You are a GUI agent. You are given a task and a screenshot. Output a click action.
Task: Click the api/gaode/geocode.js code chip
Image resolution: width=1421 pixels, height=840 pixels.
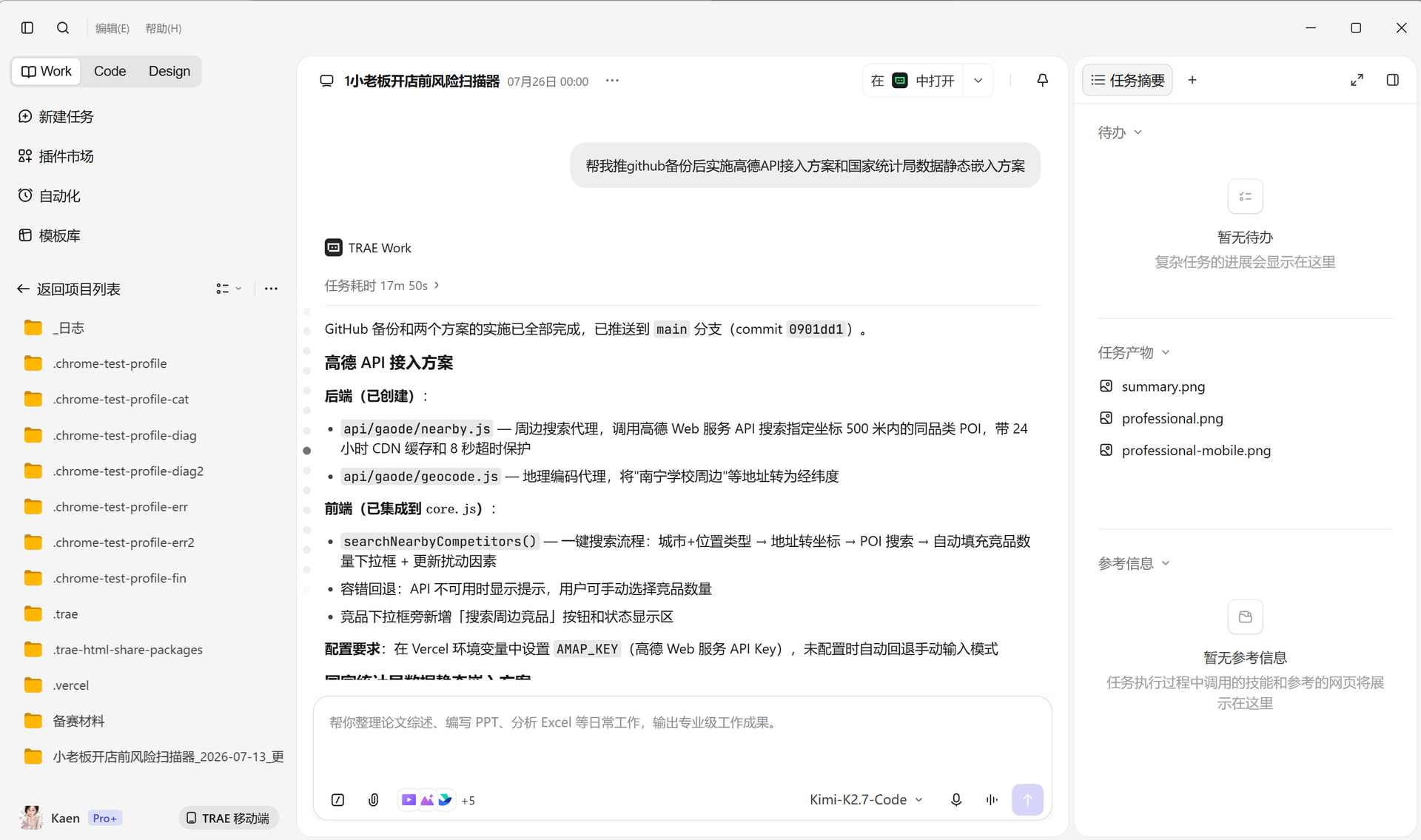point(420,477)
